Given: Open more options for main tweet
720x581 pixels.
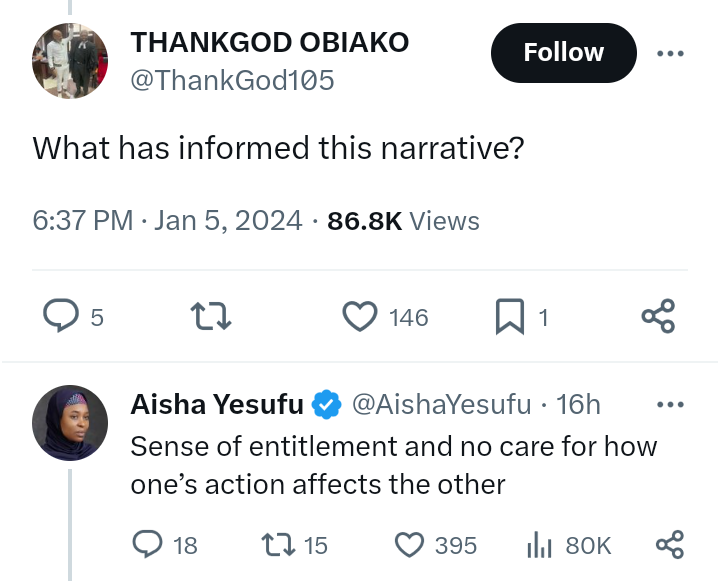Looking at the screenshot, I should [x=669, y=52].
